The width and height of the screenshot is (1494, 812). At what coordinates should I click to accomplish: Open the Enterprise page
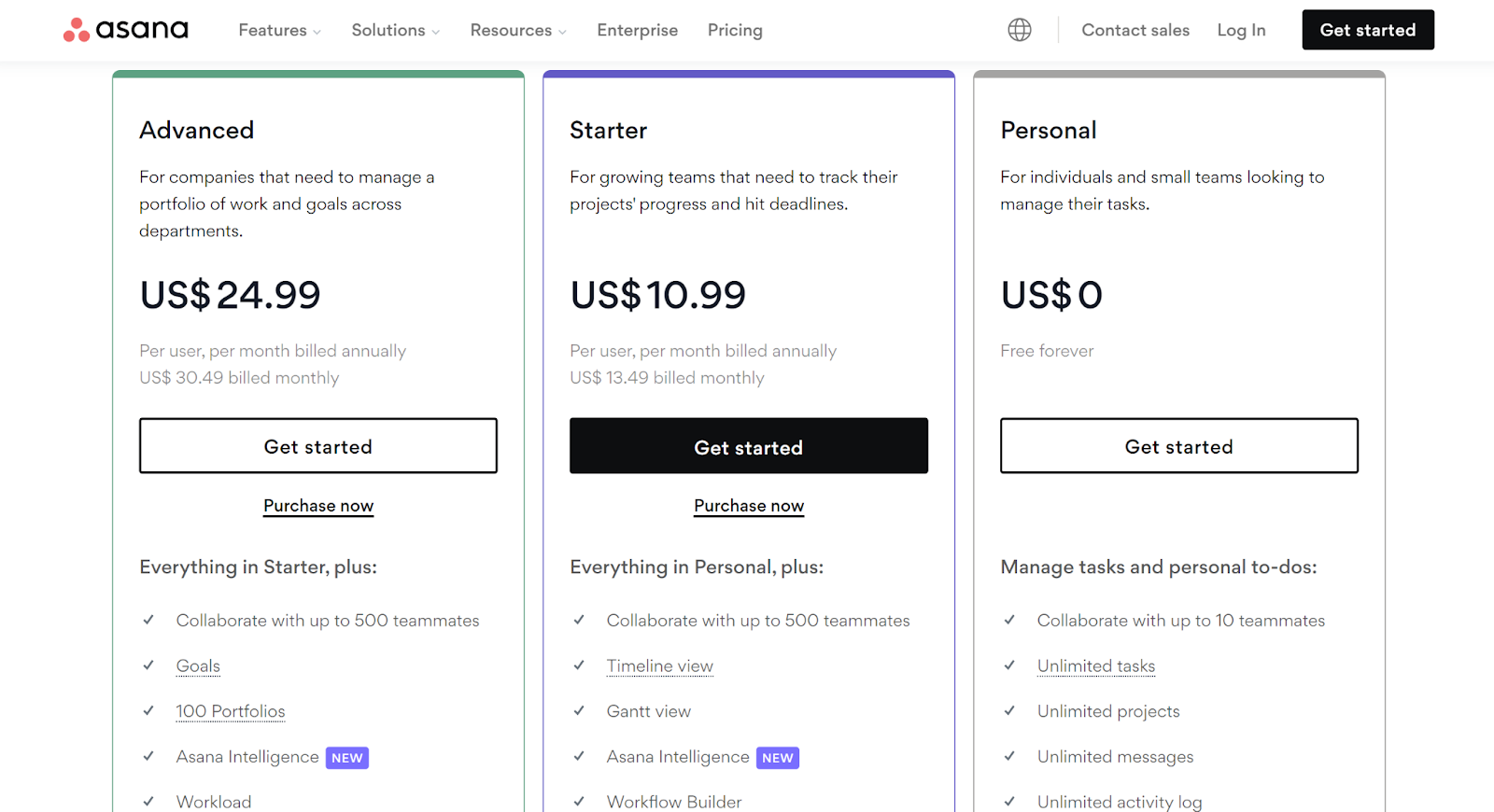pos(638,30)
